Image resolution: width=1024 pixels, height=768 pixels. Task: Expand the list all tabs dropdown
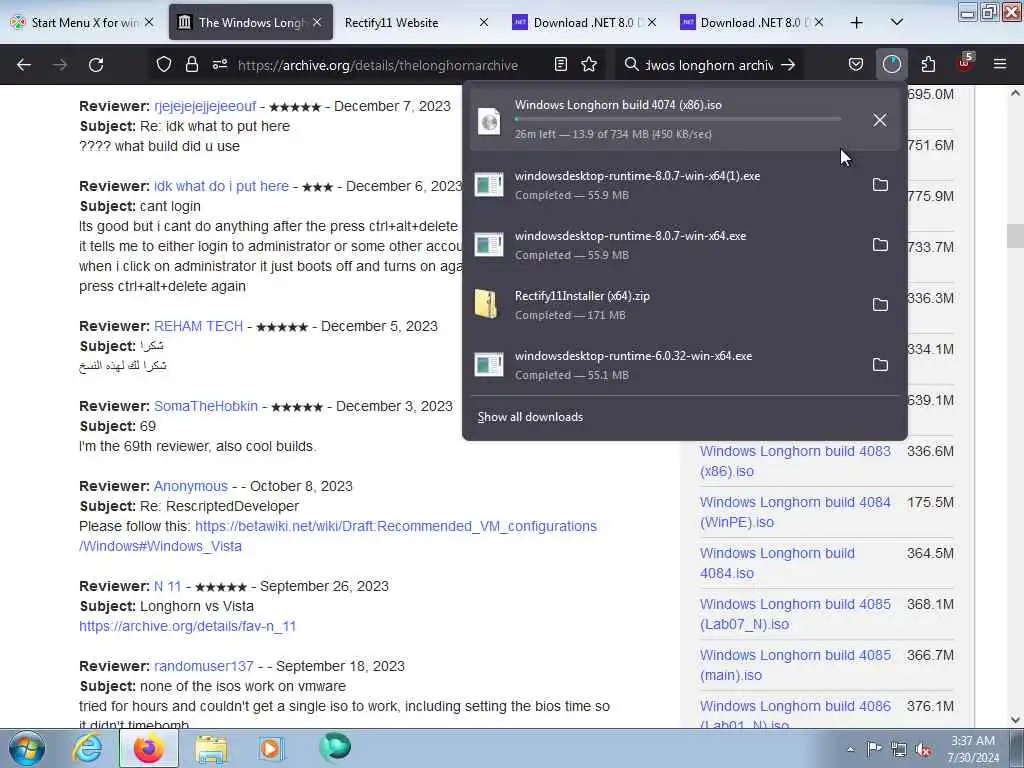pyautogui.click(x=897, y=22)
